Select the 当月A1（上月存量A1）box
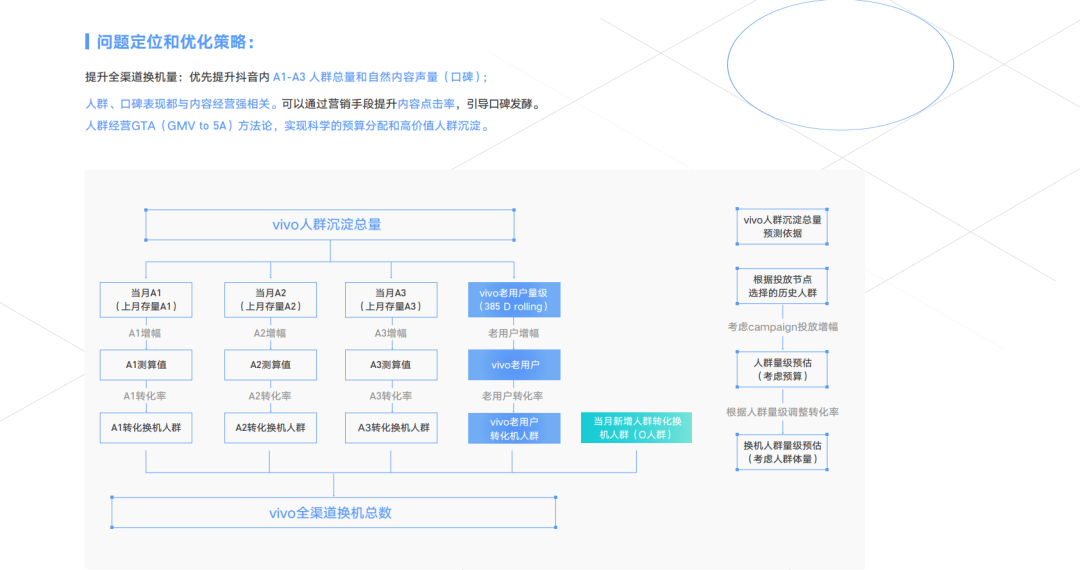 [146, 299]
